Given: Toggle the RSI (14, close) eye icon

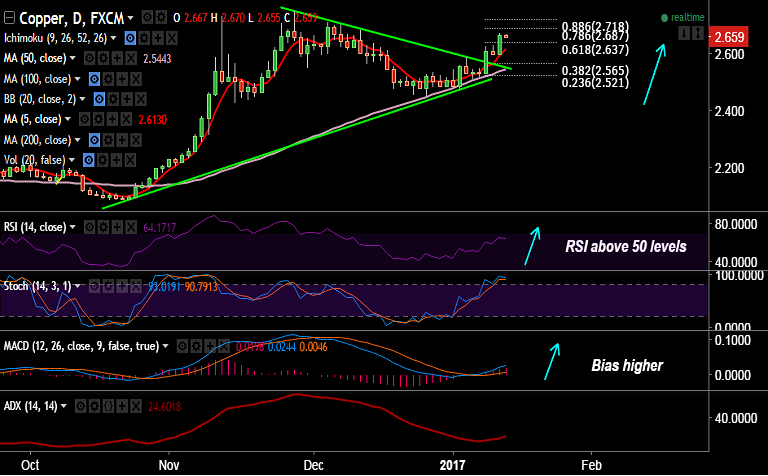Looking at the screenshot, I should pos(89,227).
